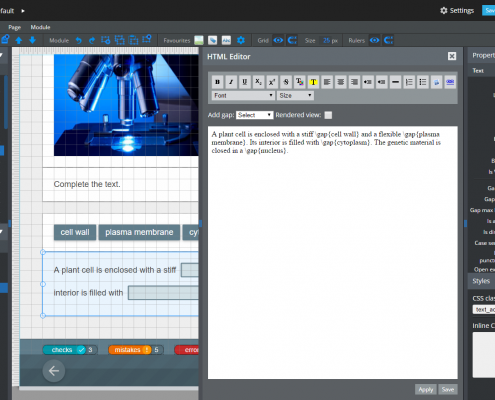Click the second indent icon

coord(381,82)
